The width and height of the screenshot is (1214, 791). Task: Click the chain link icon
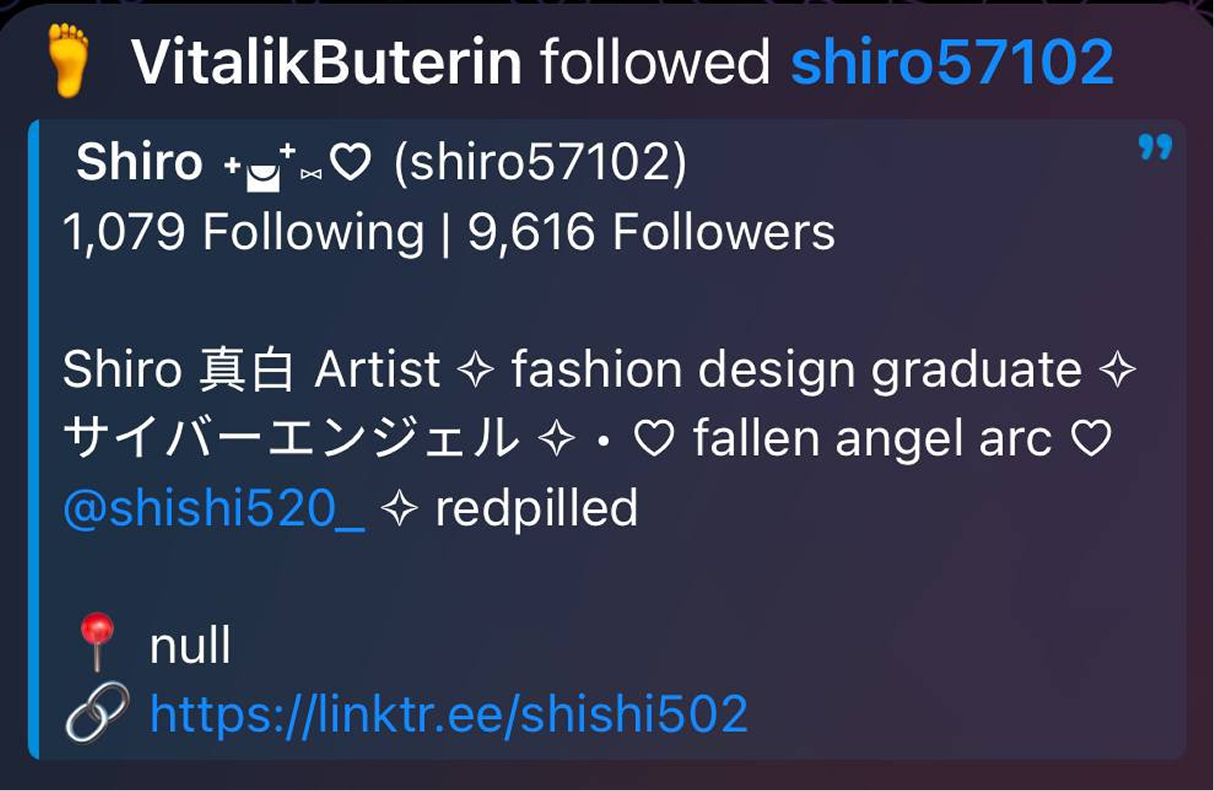pos(97,711)
